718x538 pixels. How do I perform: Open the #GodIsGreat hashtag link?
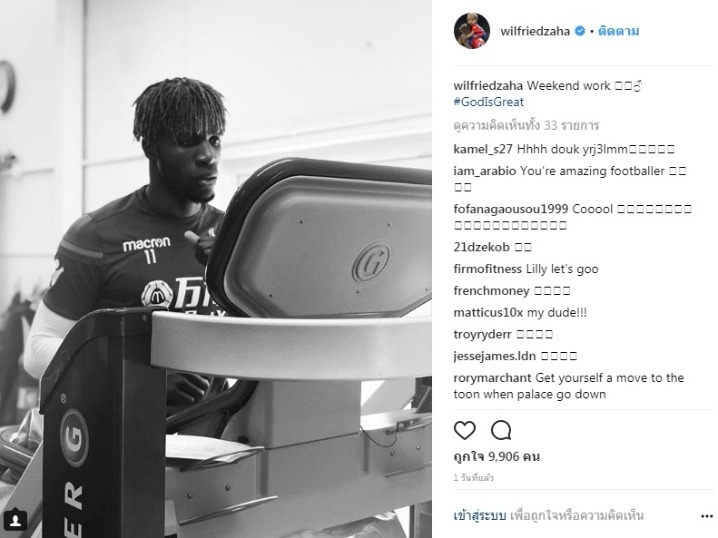coord(488,102)
